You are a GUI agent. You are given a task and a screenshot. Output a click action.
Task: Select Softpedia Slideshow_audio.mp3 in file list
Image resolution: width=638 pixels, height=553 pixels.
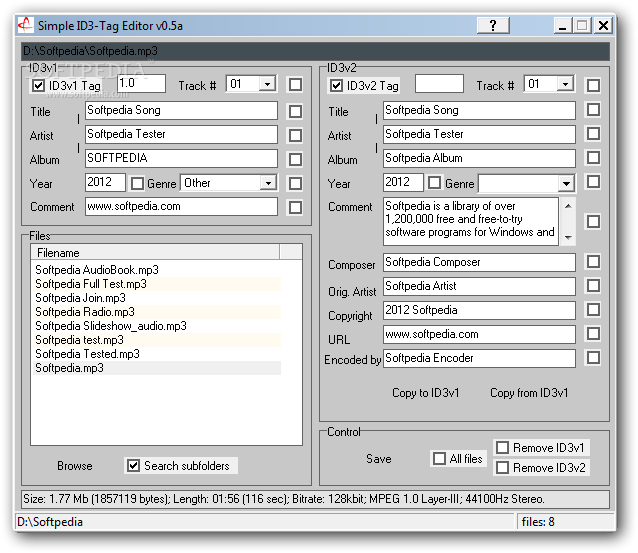tap(157, 326)
